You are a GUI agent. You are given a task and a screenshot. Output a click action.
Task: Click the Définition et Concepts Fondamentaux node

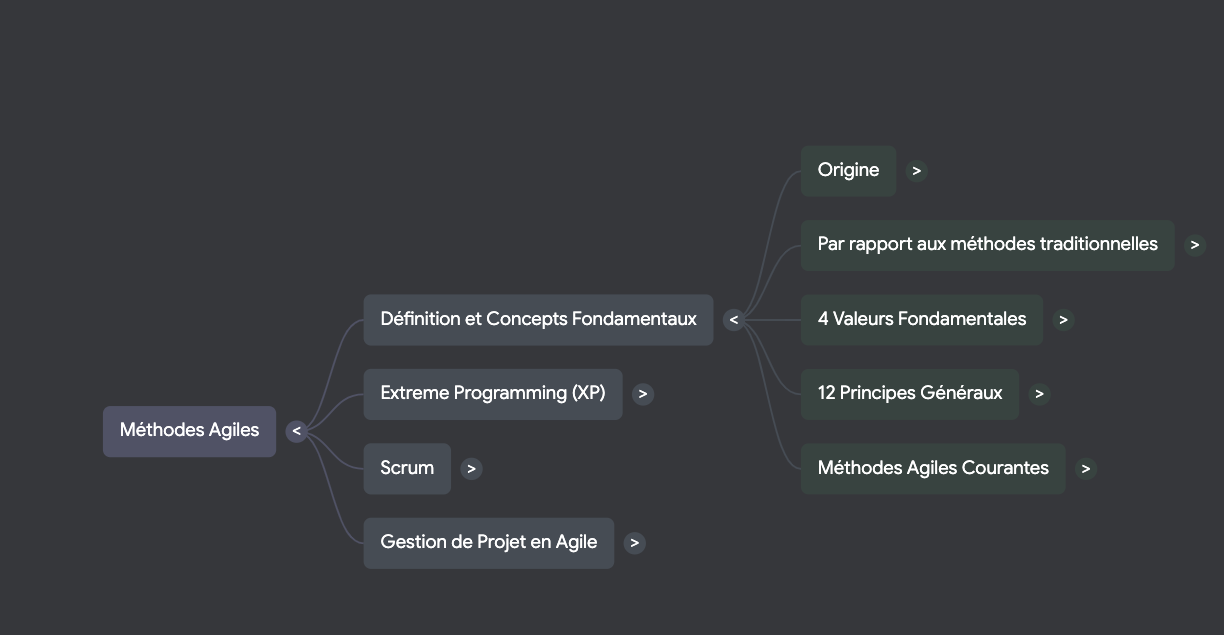[x=538, y=320]
